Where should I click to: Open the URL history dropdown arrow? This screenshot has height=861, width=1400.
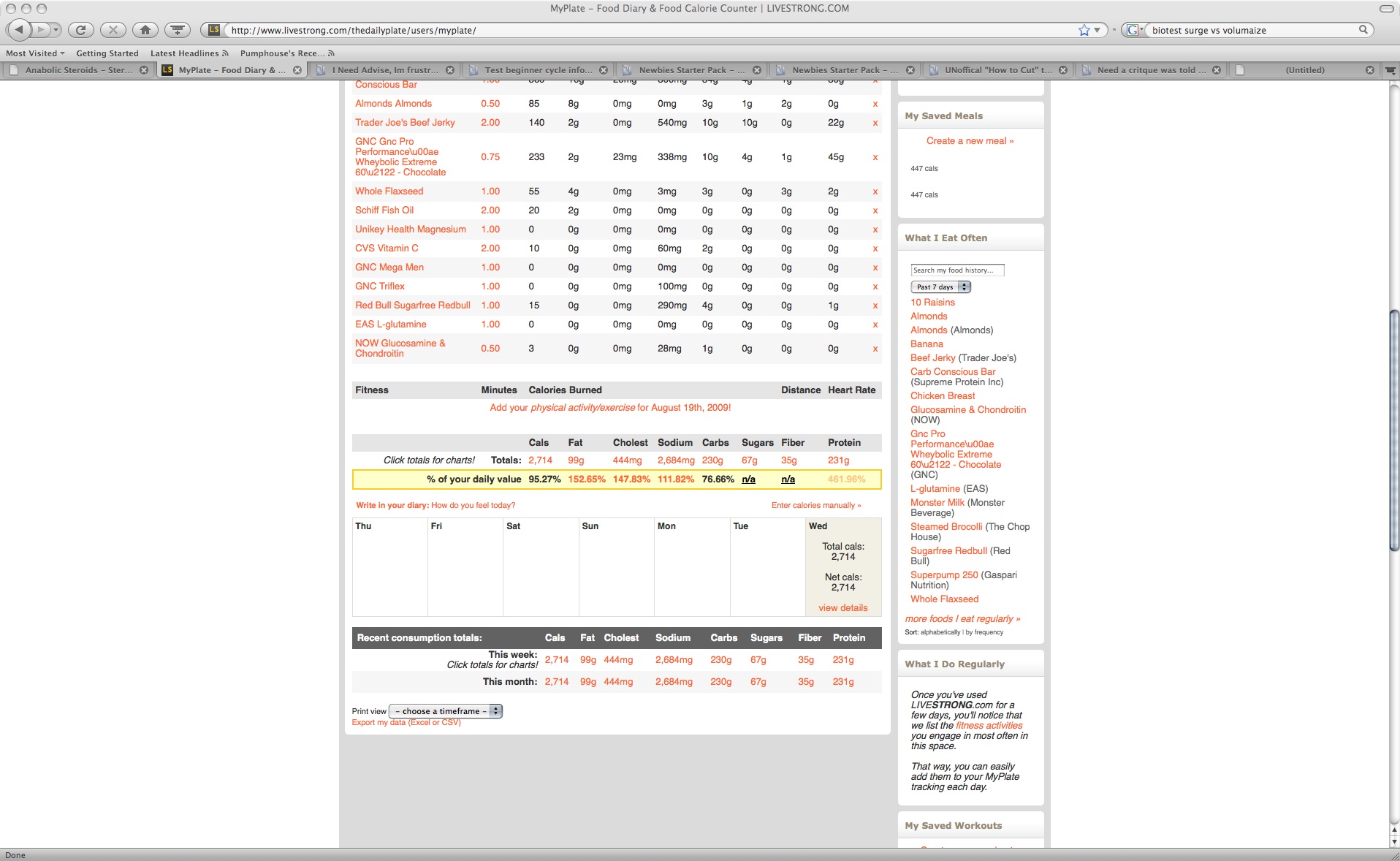1097,30
